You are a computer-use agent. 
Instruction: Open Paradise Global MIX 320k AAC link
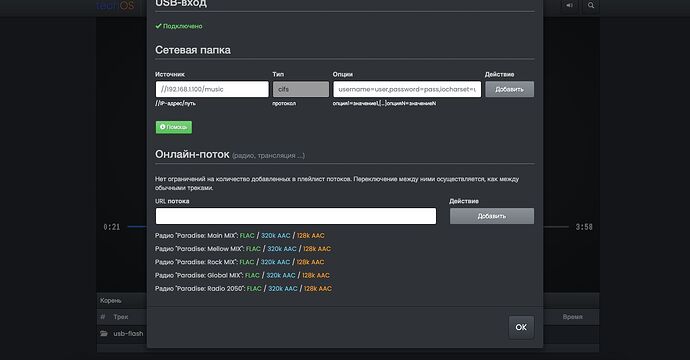[x=281, y=275]
